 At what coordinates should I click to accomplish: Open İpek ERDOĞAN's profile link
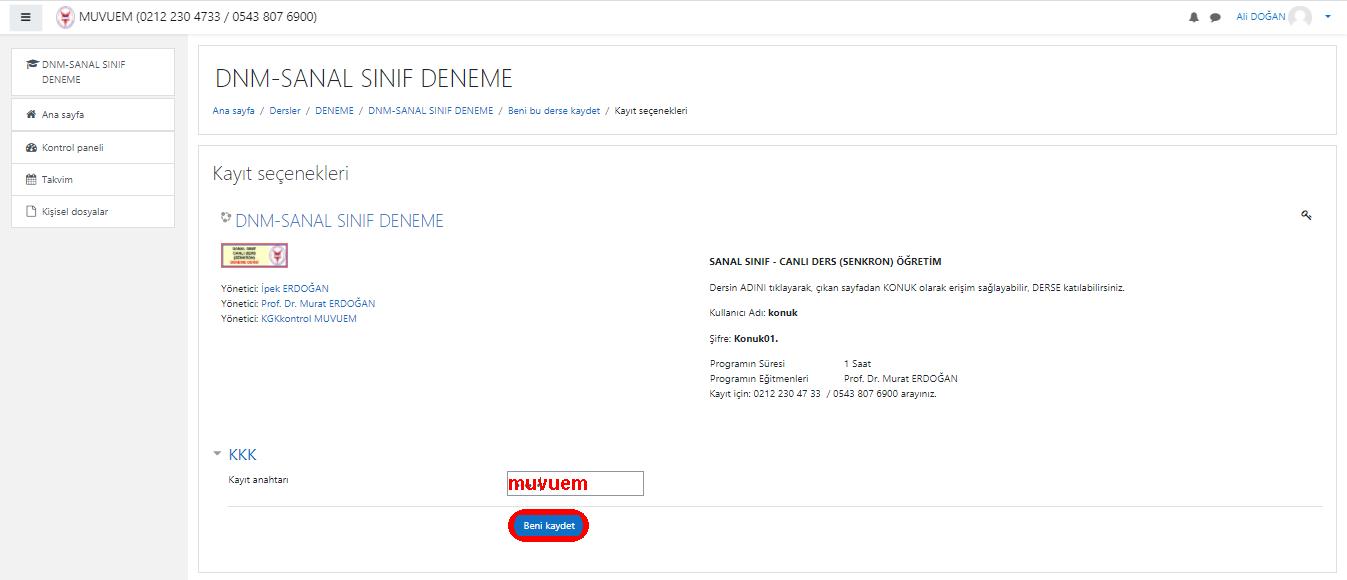[294, 288]
